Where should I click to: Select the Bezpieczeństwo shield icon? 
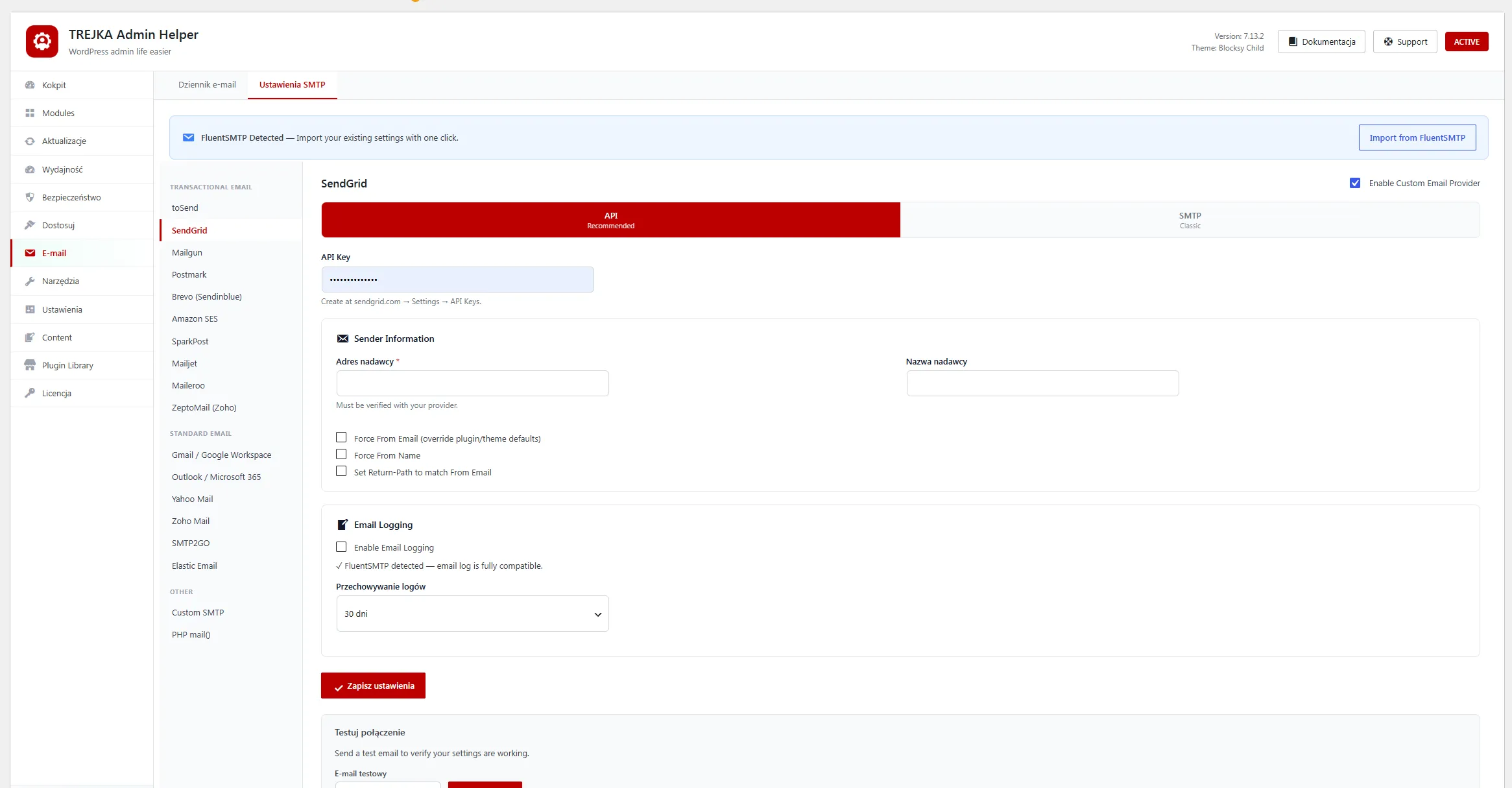pyautogui.click(x=30, y=197)
